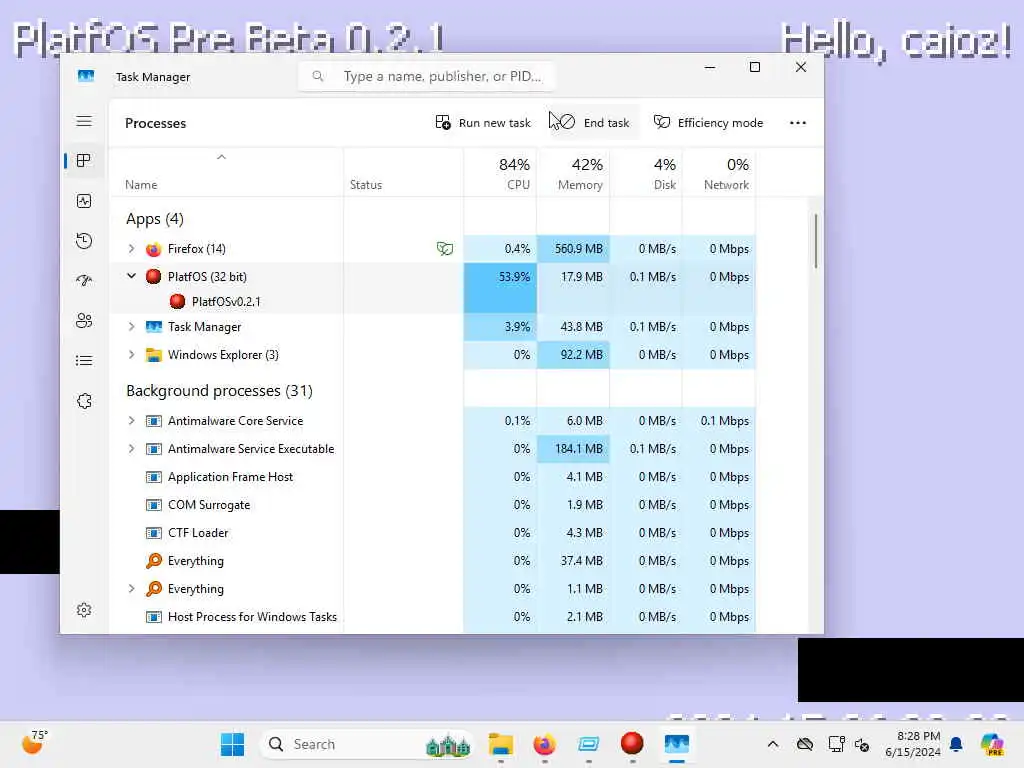Sort processes by the Memory column

click(573, 173)
